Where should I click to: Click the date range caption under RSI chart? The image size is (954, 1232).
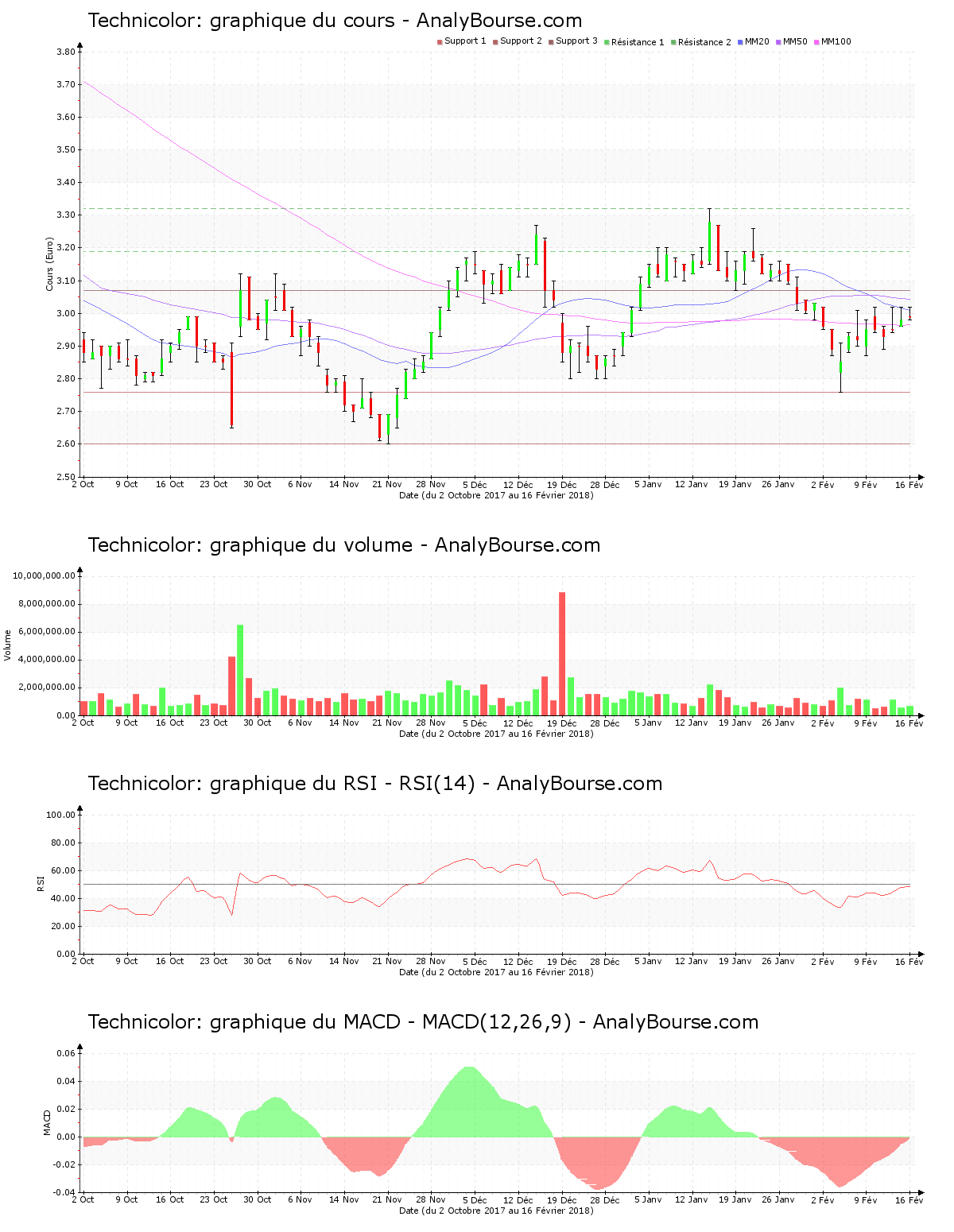496,972
